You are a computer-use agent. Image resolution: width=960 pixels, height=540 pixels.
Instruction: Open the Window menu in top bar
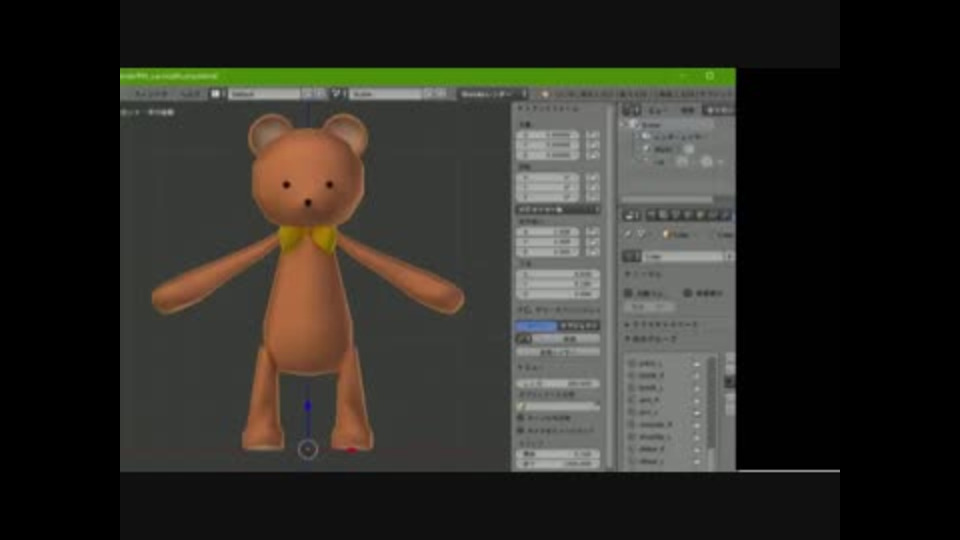[x=151, y=94]
